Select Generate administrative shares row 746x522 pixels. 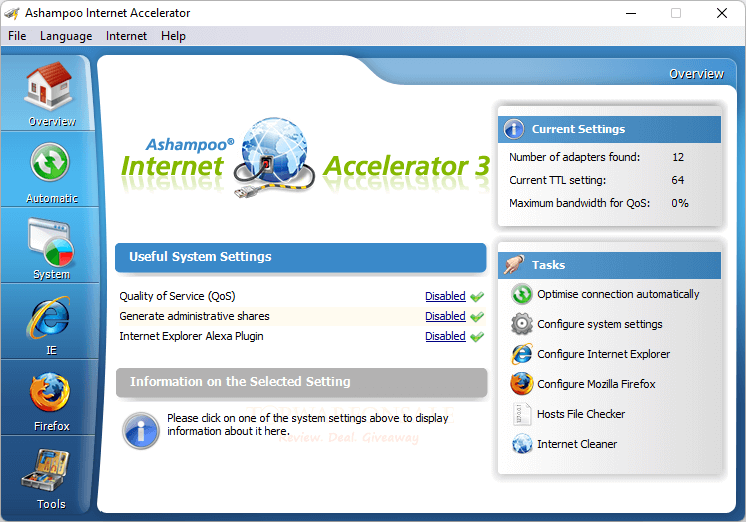click(x=301, y=316)
